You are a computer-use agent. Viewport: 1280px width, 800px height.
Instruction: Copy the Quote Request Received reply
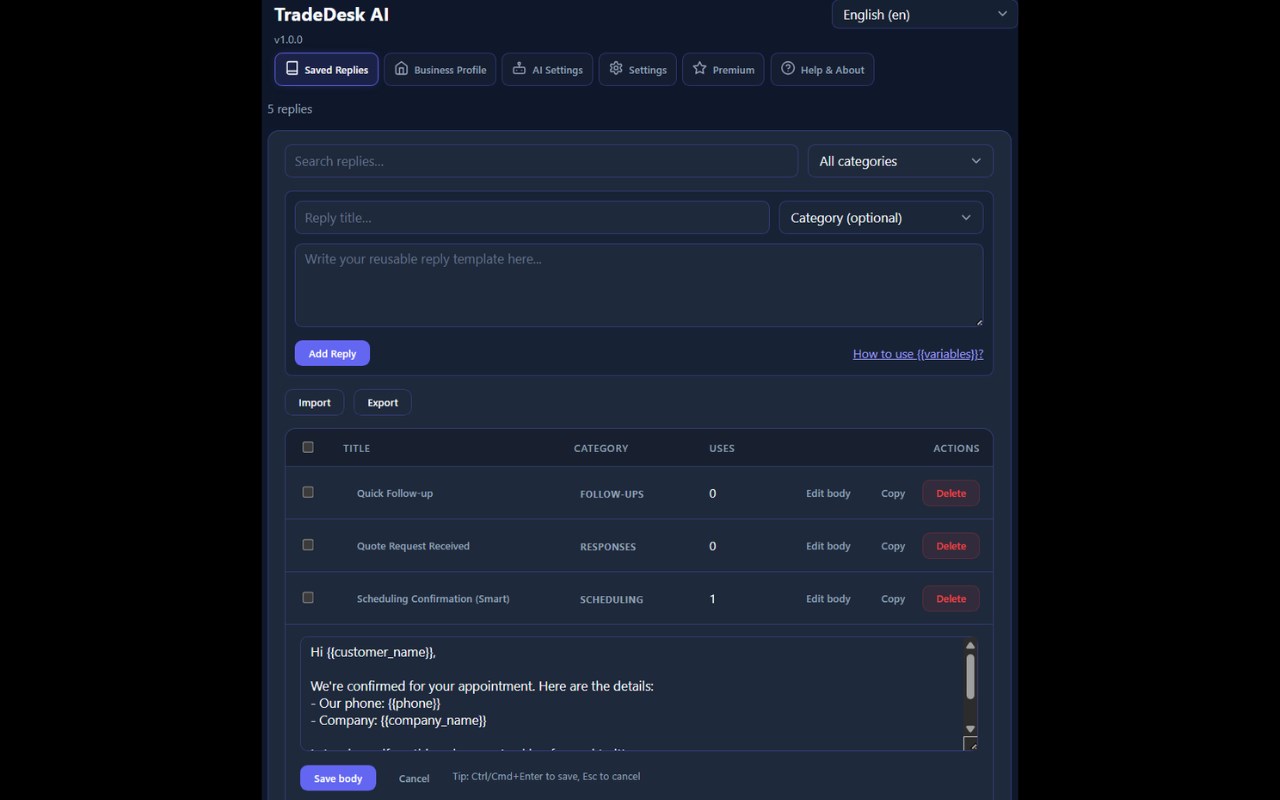tap(893, 546)
